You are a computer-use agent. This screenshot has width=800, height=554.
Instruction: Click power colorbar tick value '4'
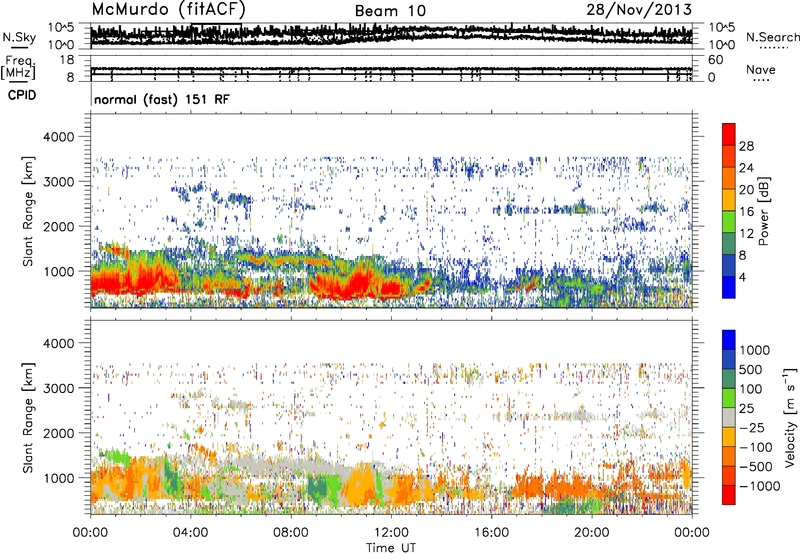742,277
